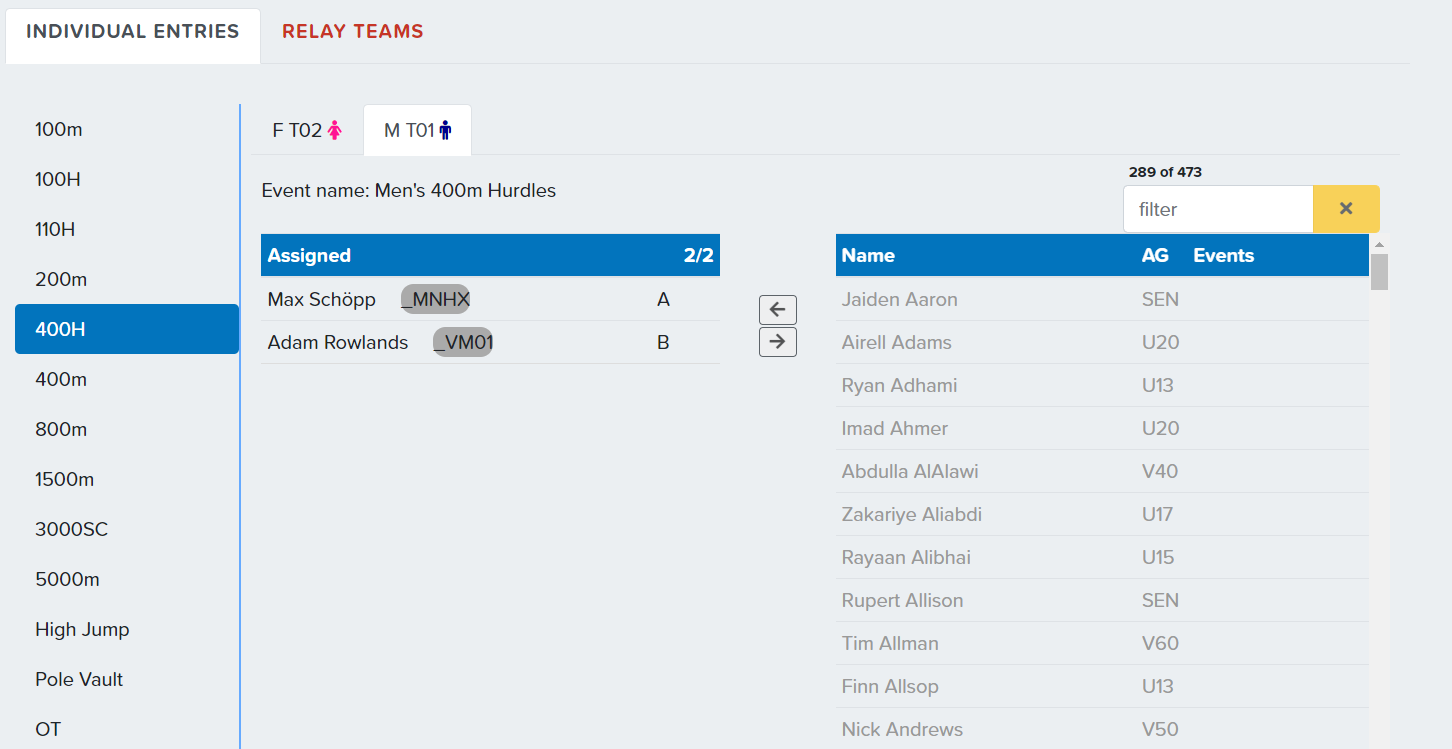Image resolution: width=1452 pixels, height=749 pixels.
Task: Click the left arrow to unassign an athlete
Action: pos(777,309)
